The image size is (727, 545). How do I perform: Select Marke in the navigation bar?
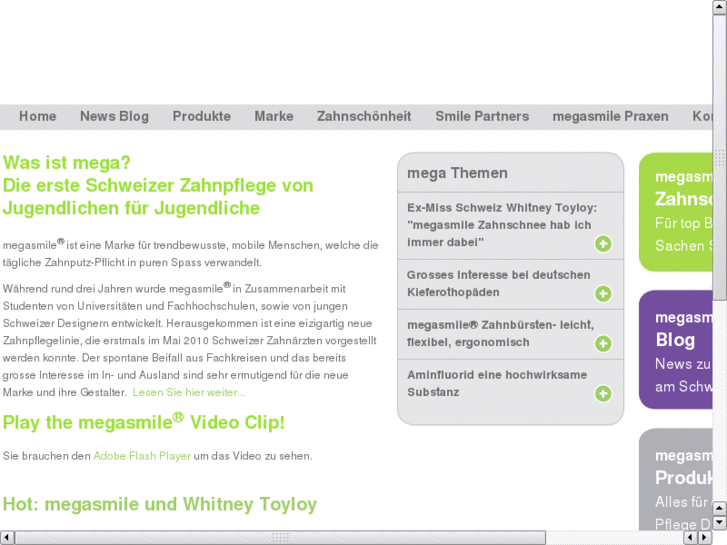pos(274,116)
